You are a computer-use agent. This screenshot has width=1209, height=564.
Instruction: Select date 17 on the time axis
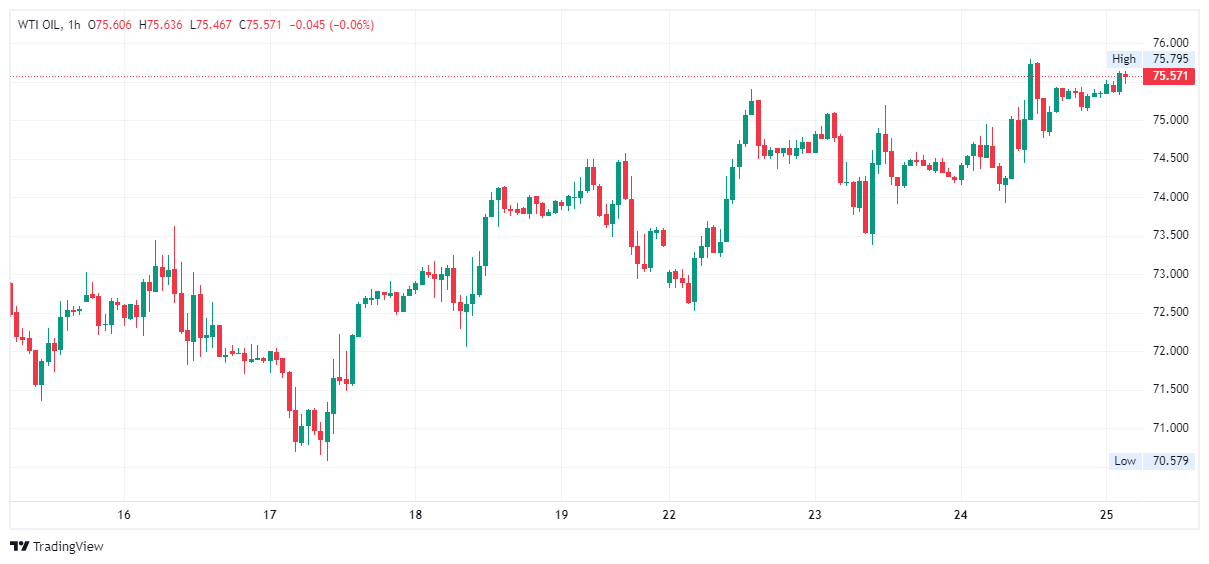coord(269,515)
